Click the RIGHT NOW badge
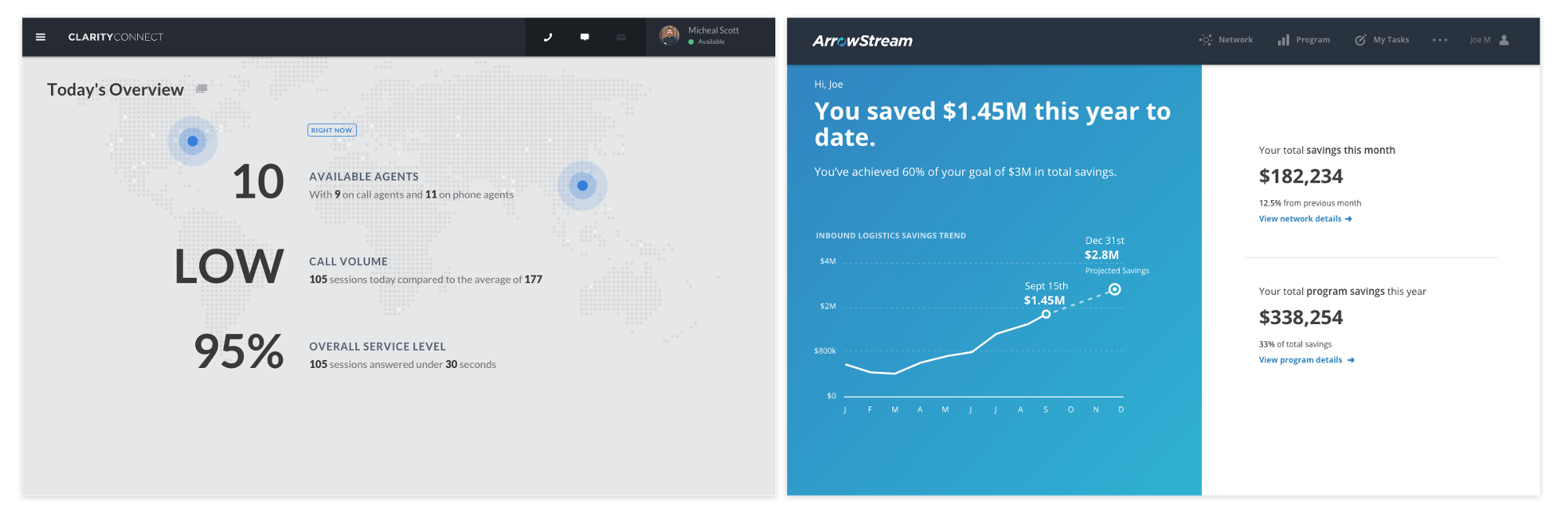 pyautogui.click(x=332, y=130)
